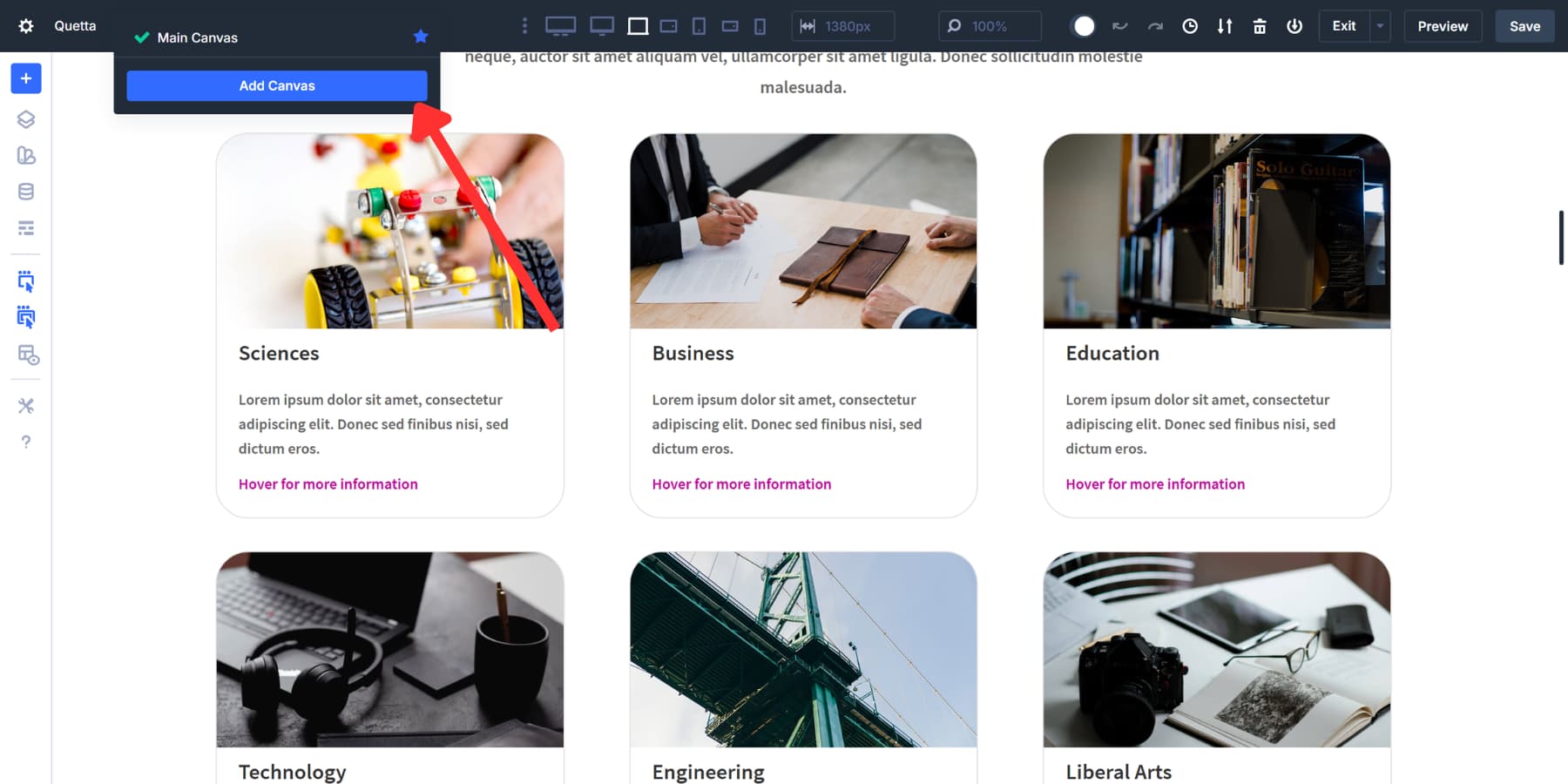Screen dimensions: 1568x784
Task: Star the Main Canvas as favorite
Action: click(421, 36)
